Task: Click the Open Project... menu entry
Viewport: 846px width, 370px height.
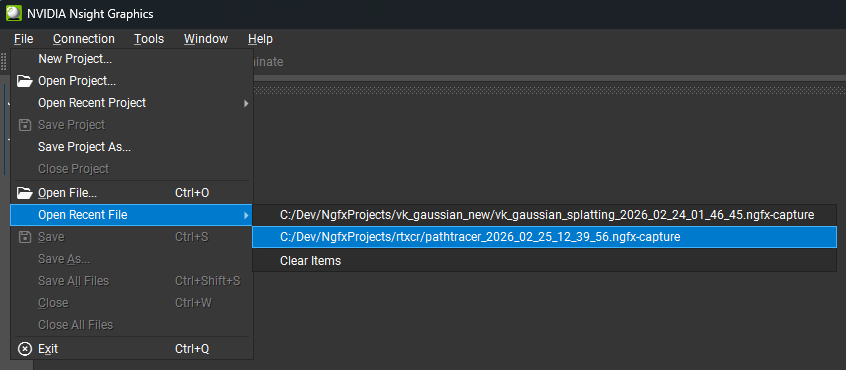Action: (x=131, y=81)
